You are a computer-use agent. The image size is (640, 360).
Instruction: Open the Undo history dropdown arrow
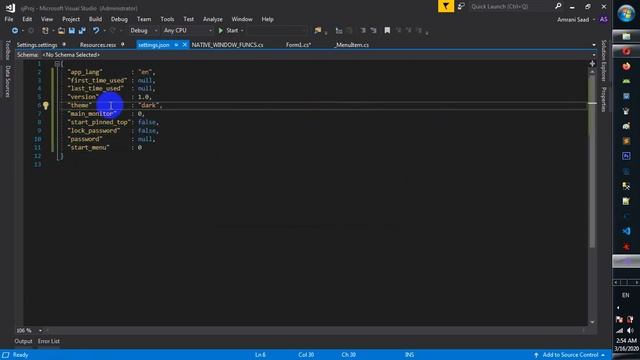click(x=104, y=31)
